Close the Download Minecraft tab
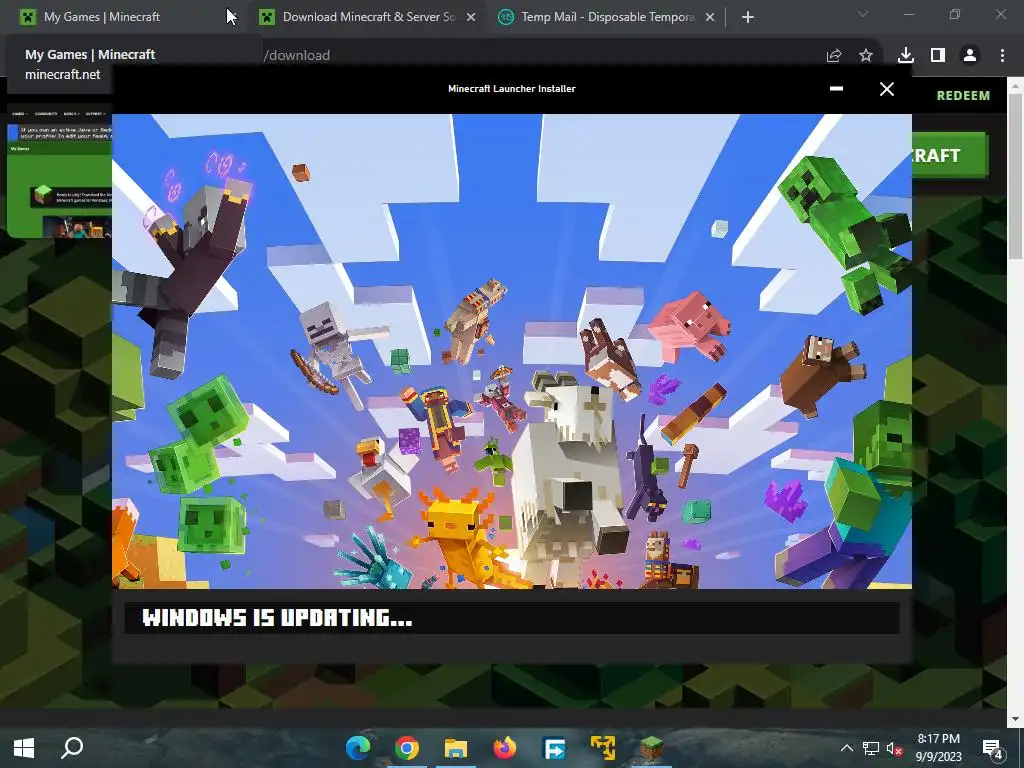This screenshot has height=768, width=1024. point(471,18)
